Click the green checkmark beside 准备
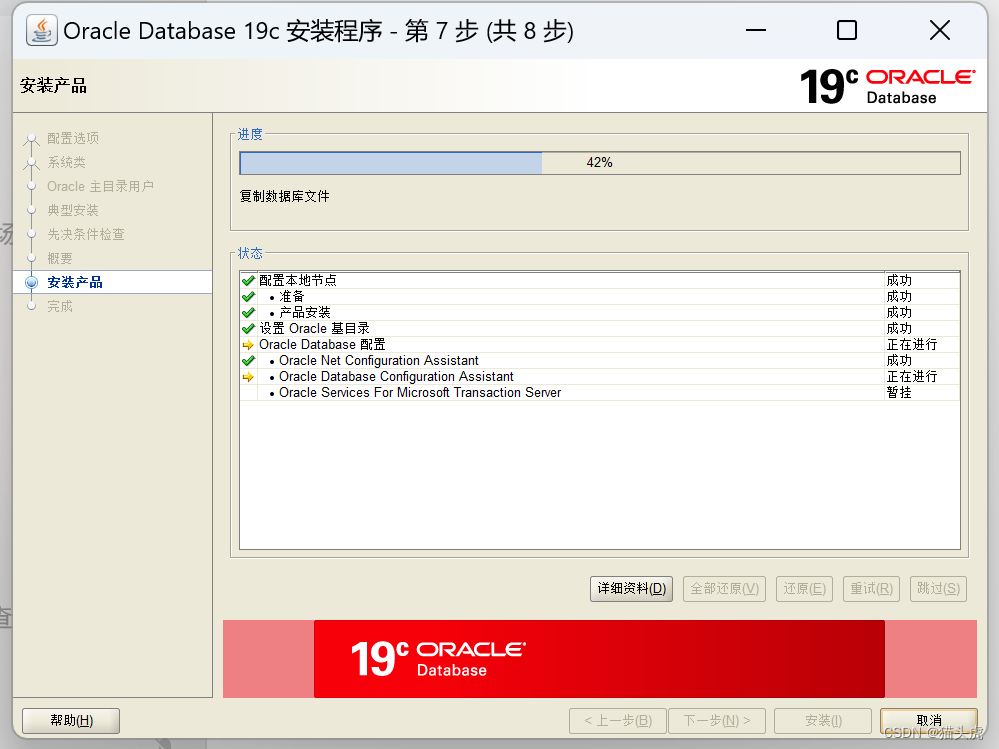Image resolution: width=999 pixels, height=749 pixels. pos(248,296)
